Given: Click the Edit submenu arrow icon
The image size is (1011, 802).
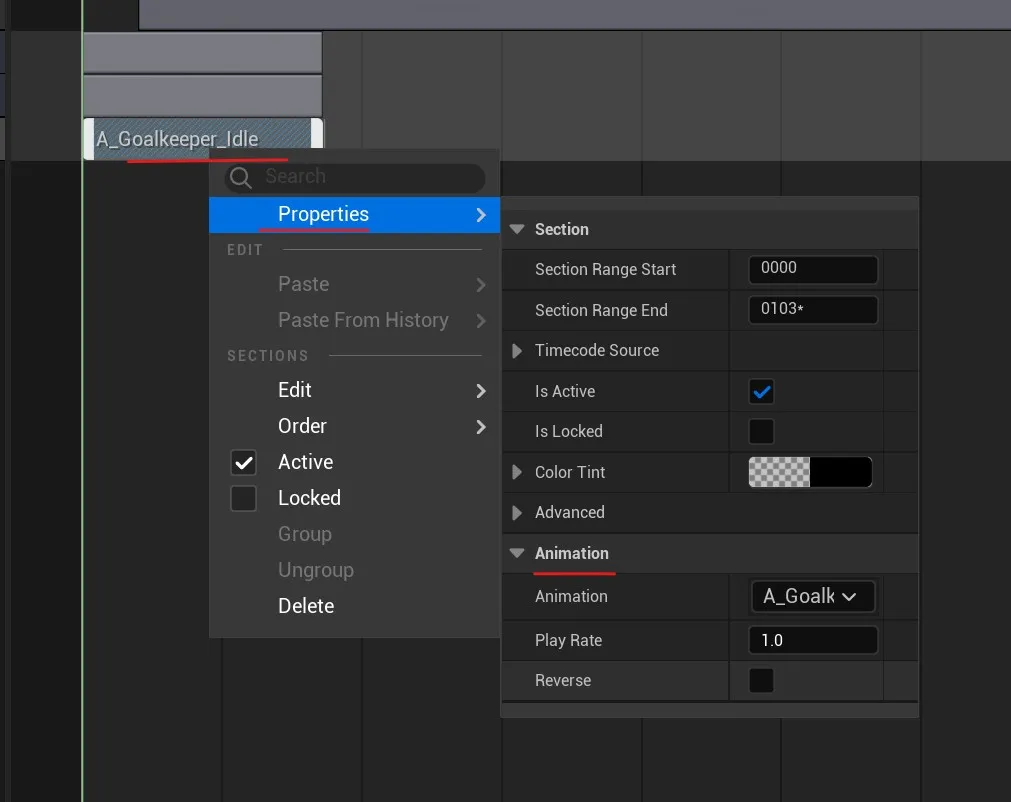Looking at the screenshot, I should coord(481,390).
